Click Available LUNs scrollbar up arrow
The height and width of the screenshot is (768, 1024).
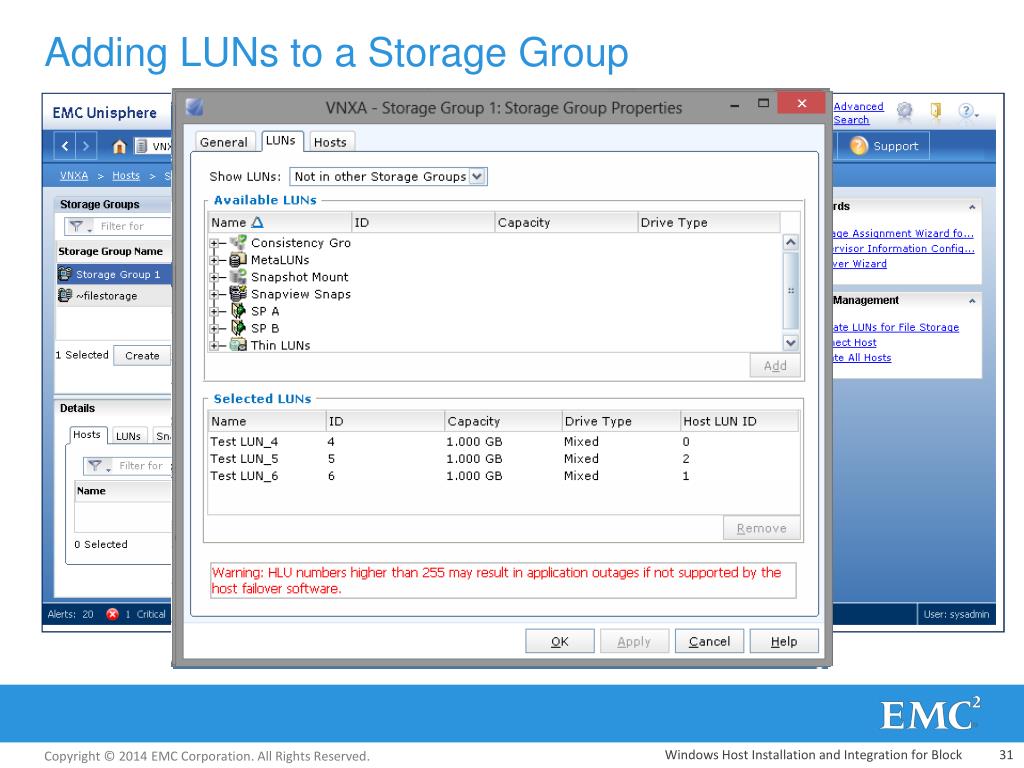(x=790, y=242)
